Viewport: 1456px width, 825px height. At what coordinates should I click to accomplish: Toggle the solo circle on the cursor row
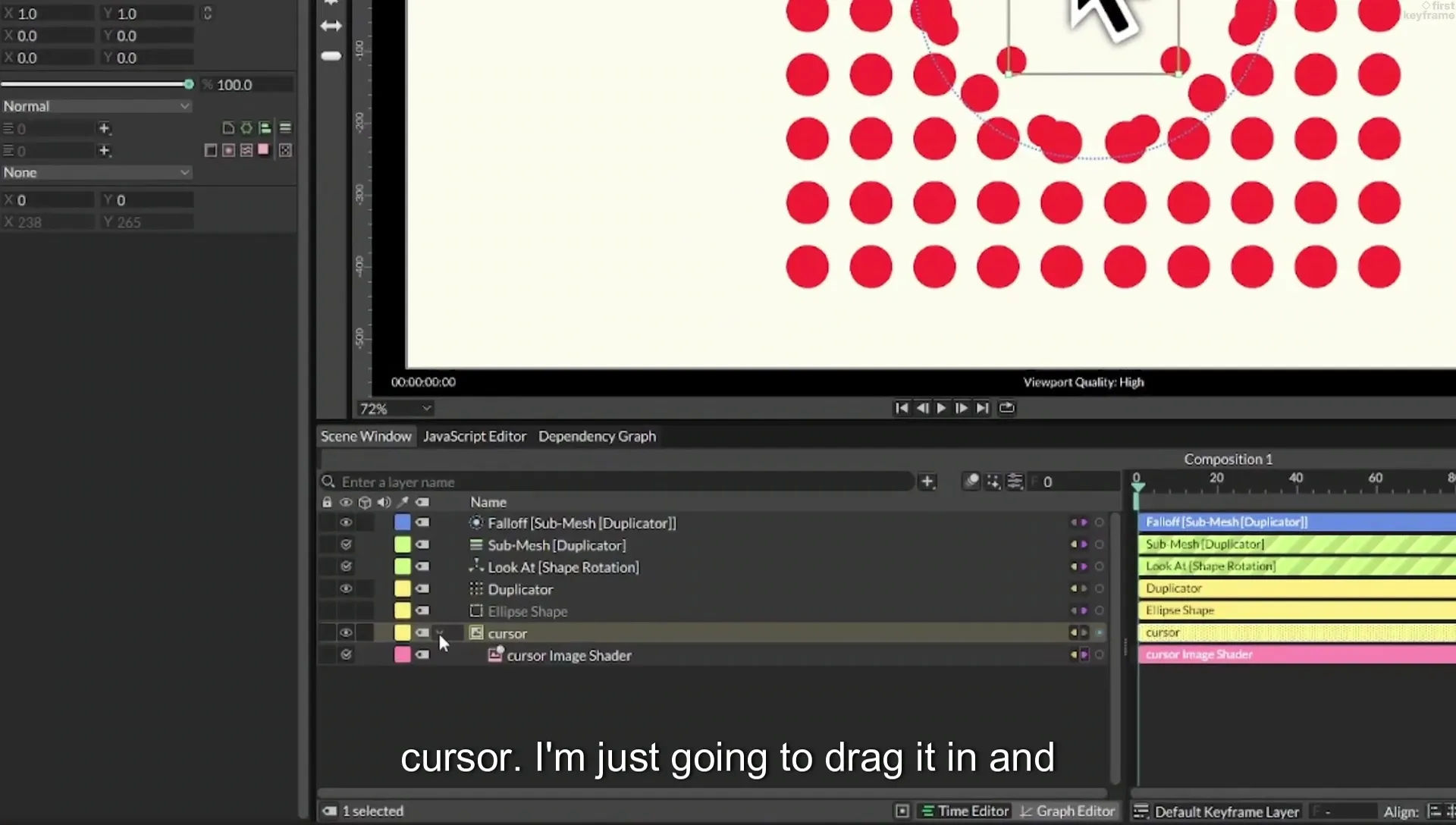[1099, 632]
